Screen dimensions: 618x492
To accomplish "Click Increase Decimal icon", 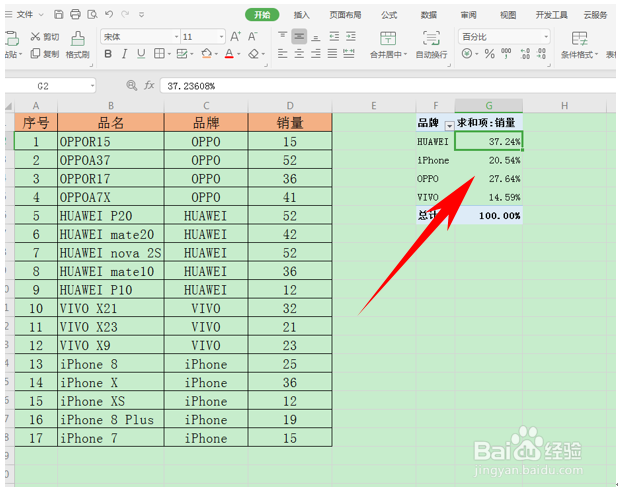I will tap(525, 54).
